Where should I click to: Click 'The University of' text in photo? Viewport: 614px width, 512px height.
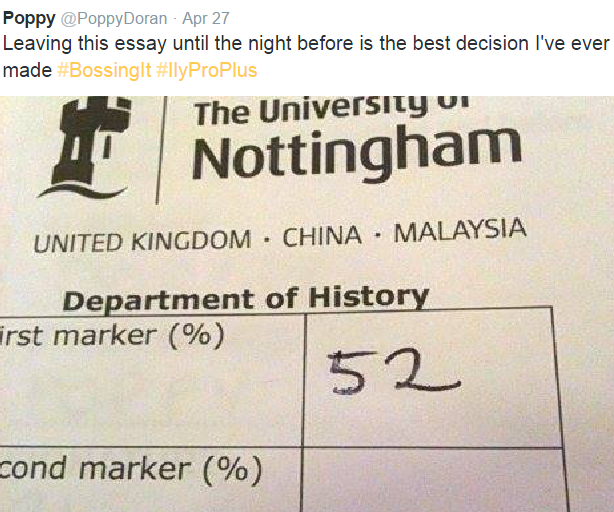(331, 110)
